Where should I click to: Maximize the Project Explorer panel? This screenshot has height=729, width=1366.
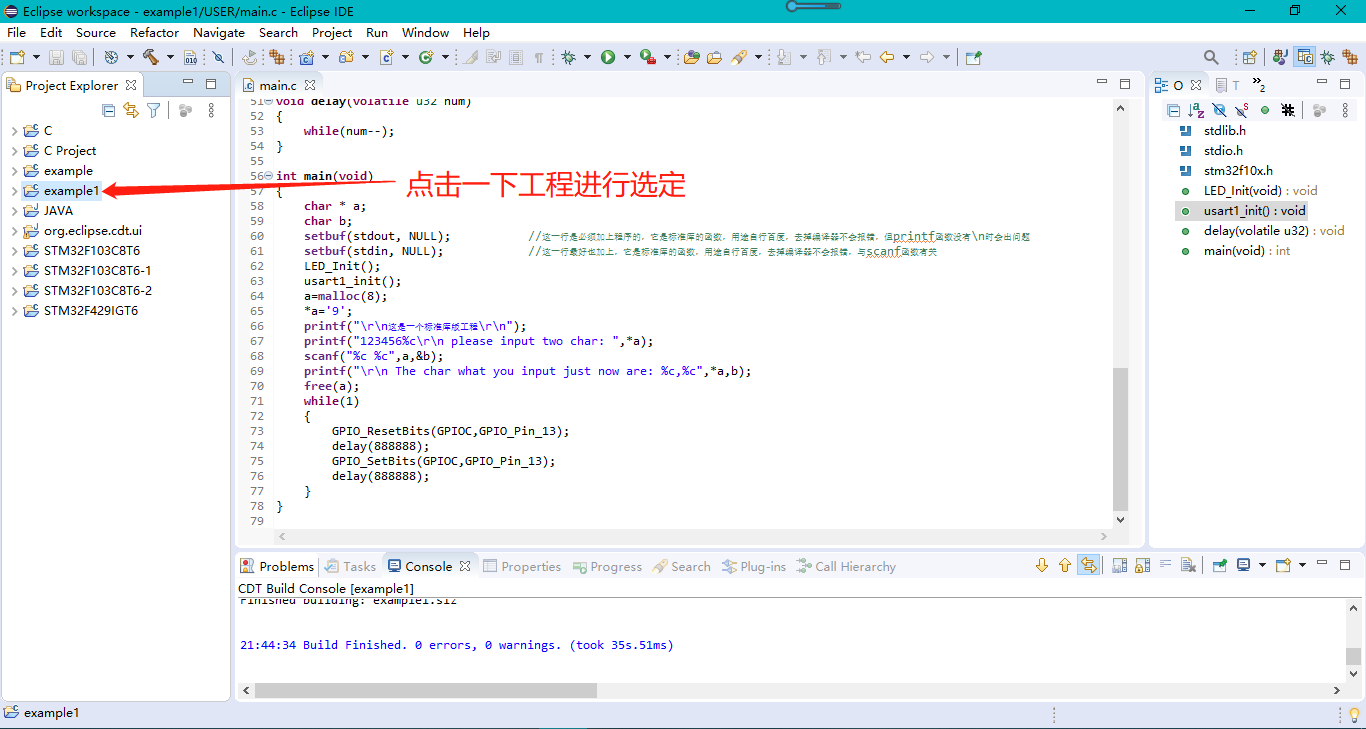point(211,84)
